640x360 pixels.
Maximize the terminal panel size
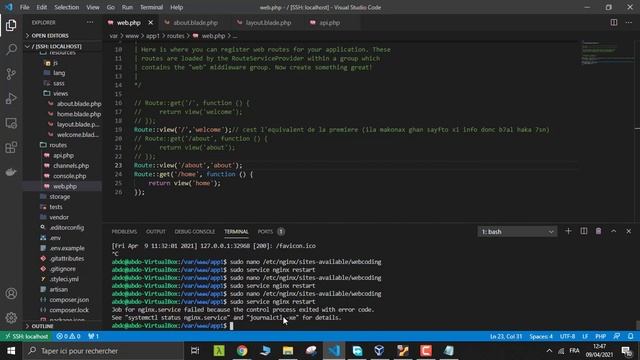click(x=613, y=231)
